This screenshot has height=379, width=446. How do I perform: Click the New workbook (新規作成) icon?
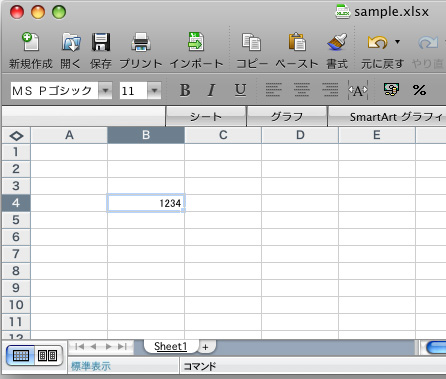tap(31, 42)
